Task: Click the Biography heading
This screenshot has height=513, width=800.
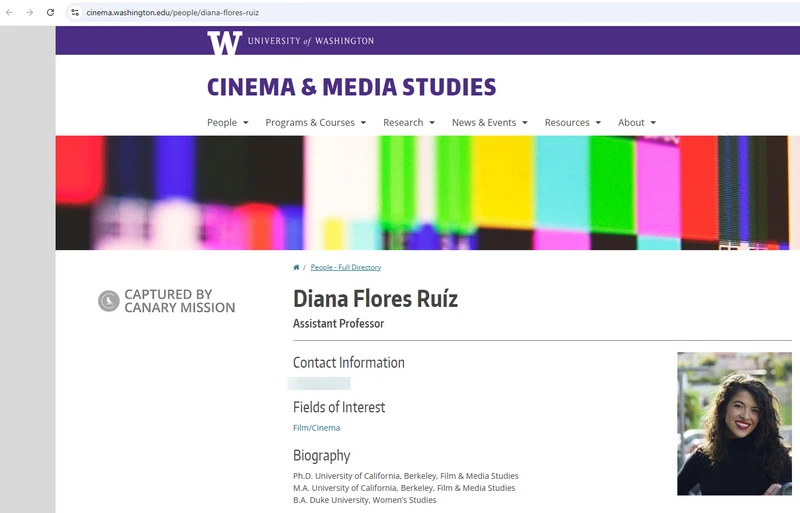Action: [x=321, y=455]
